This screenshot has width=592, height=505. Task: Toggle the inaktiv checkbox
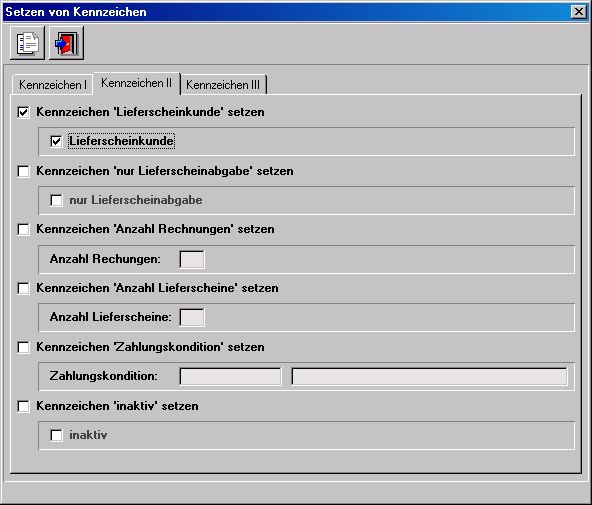(x=56, y=435)
